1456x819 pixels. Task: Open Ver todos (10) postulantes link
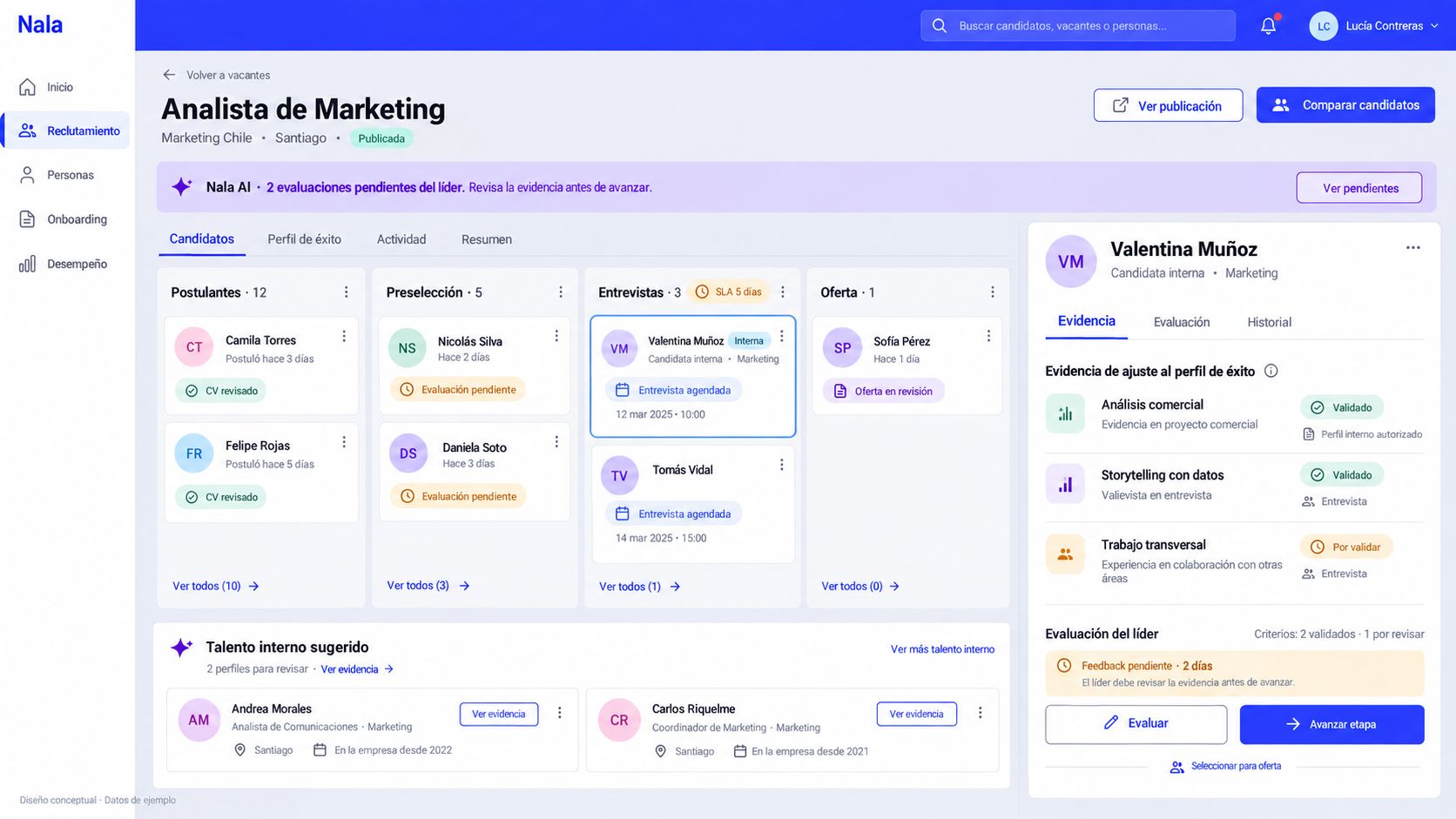click(215, 587)
